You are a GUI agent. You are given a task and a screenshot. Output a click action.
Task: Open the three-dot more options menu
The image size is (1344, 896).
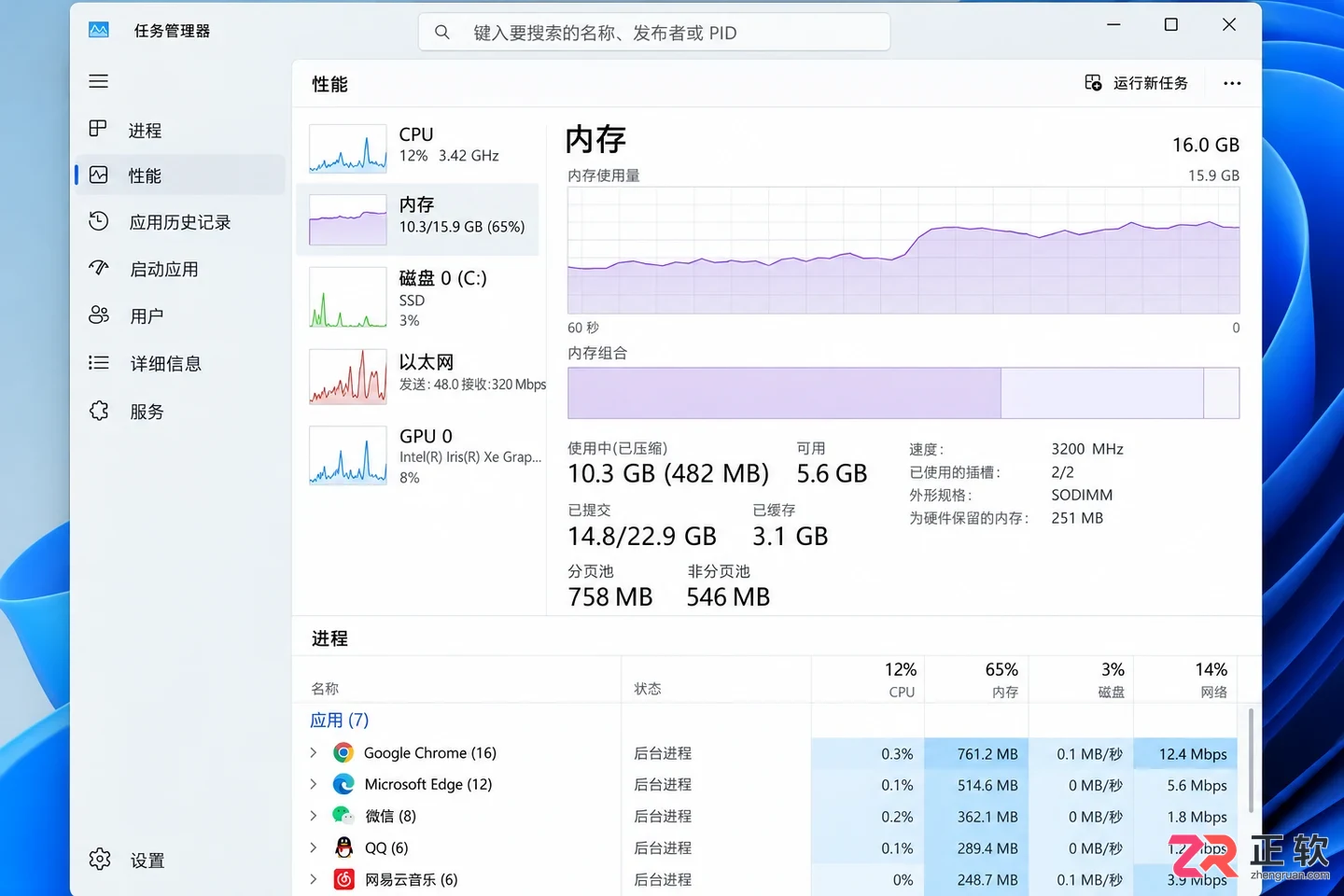point(1232,83)
